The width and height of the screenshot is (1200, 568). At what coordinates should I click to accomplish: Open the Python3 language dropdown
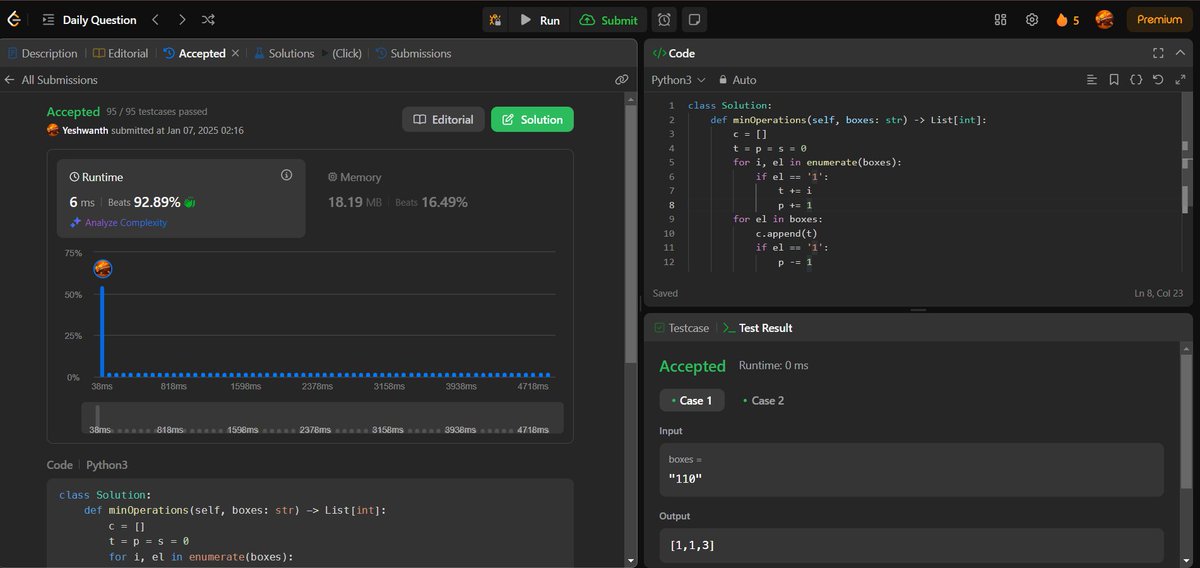pos(678,79)
